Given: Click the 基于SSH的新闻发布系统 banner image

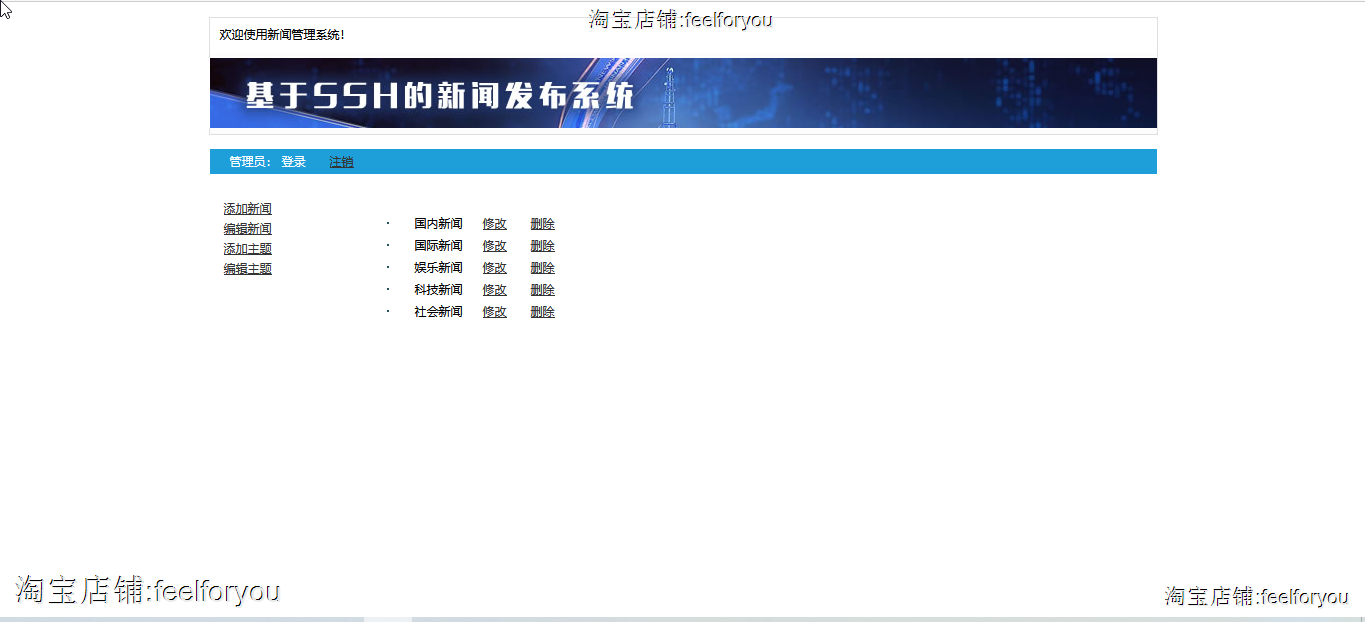Looking at the screenshot, I should click(x=683, y=93).
